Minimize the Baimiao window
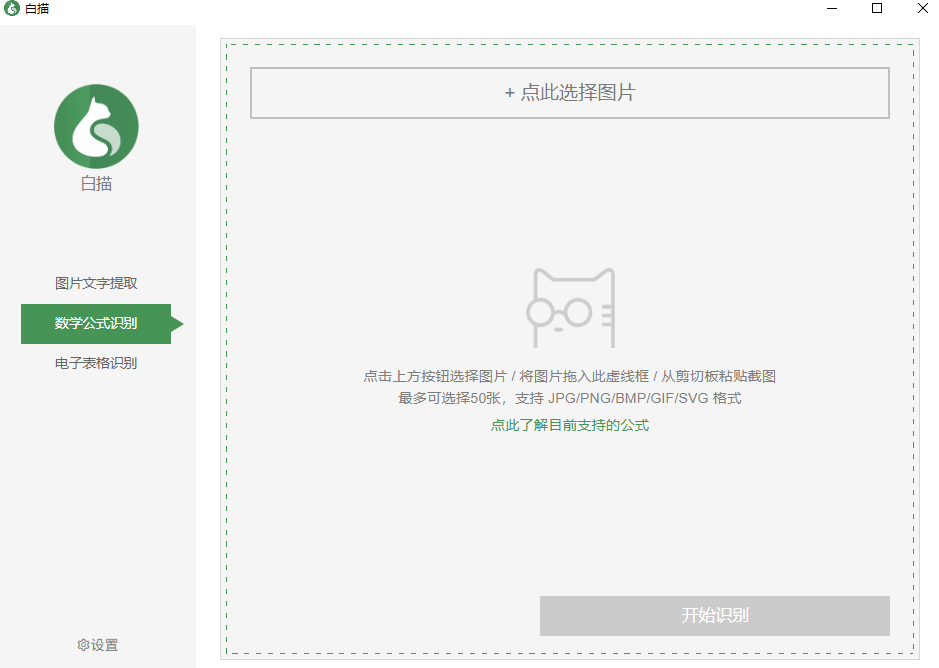Screen dimensions: 939x668 pyautogui.click(x=832, y=8)
